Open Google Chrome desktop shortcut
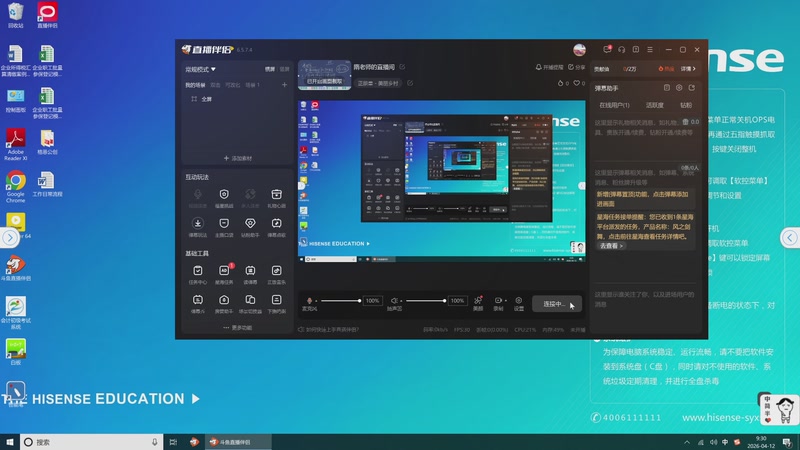 pyautogui.click(x=16, y=186)
